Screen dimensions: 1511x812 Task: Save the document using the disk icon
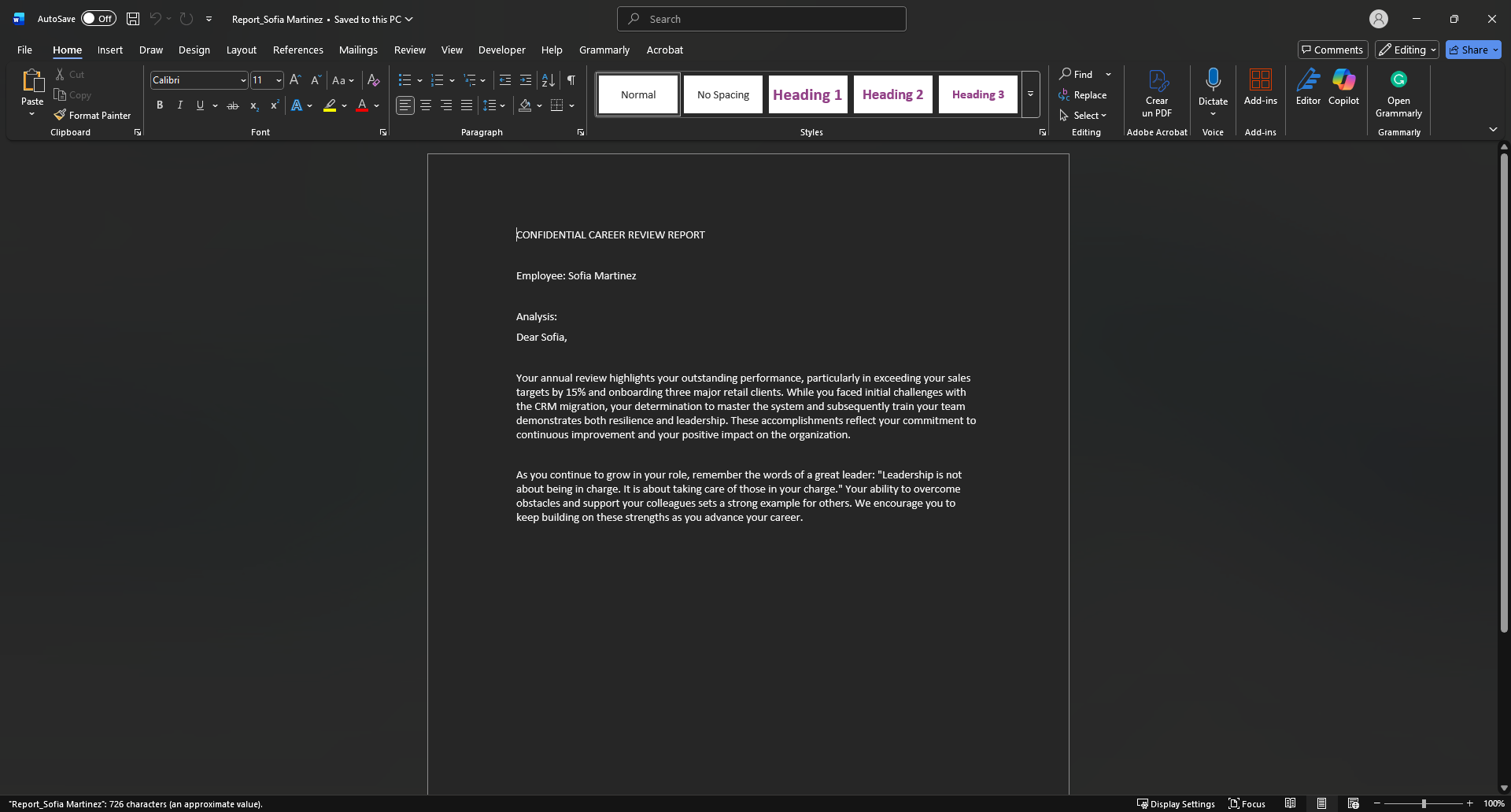[x=133, y=19]
